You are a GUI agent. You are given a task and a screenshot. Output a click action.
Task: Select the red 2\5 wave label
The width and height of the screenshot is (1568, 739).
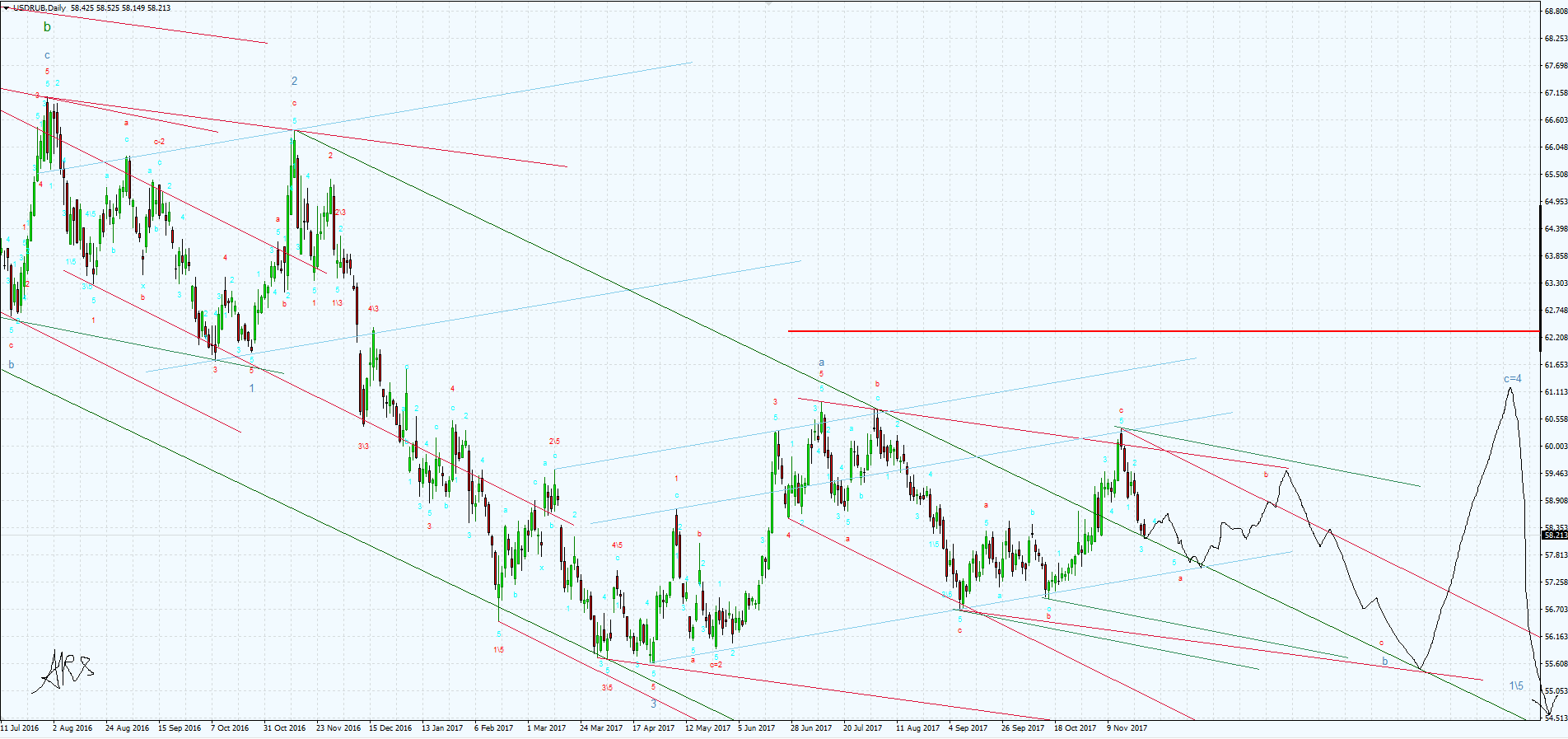coord(554,442)
